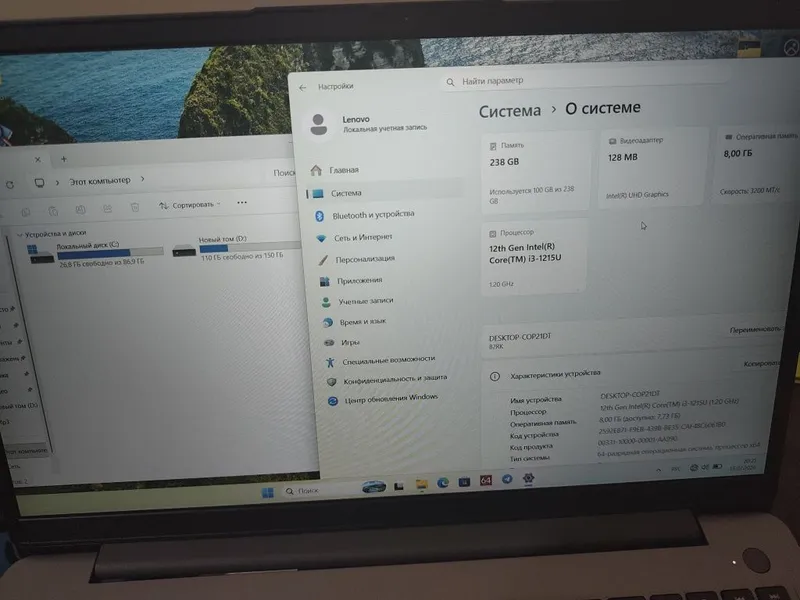Click the Lenovo account avatar
800x600 pixels.
click(319, 124)
